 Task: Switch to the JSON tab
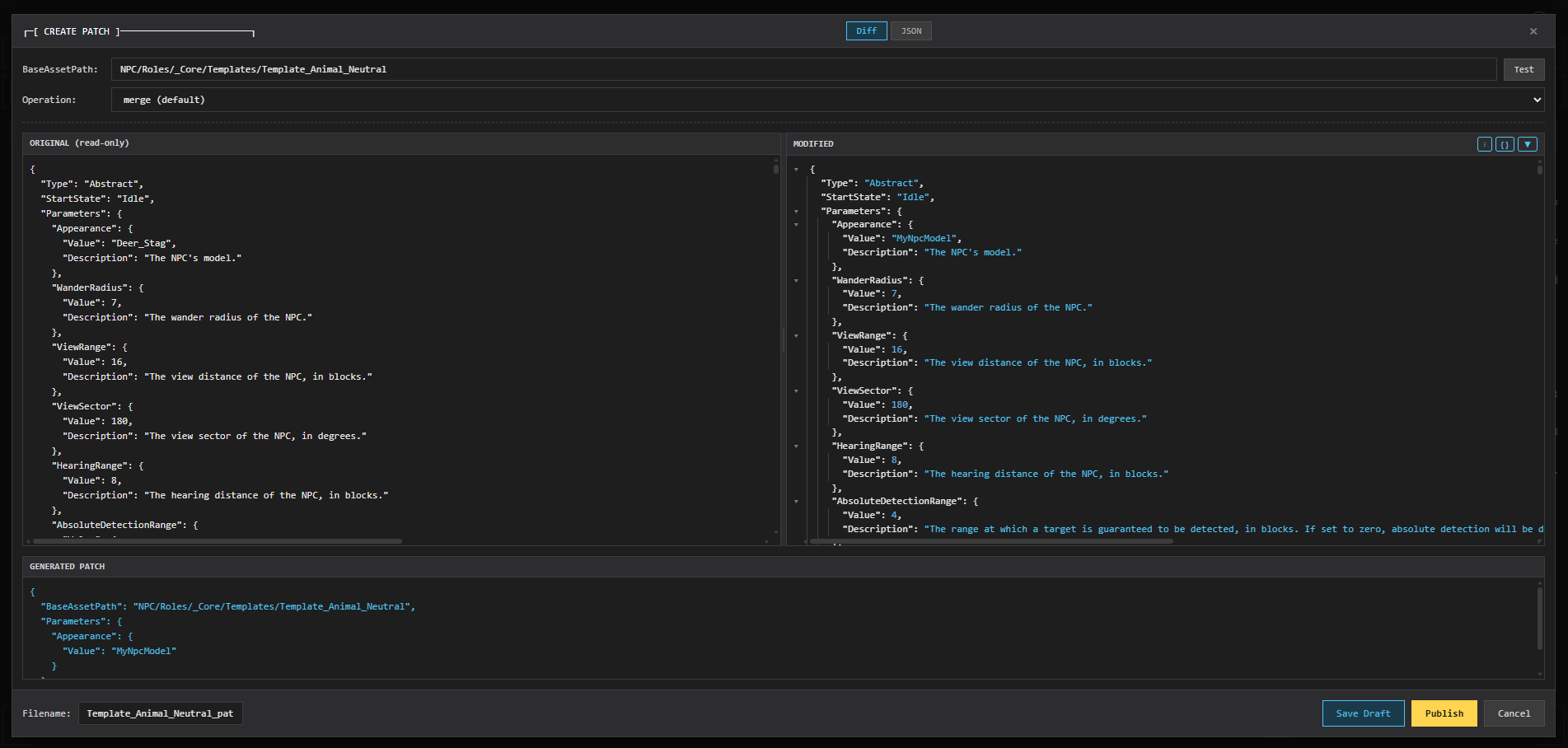point(910,31)
